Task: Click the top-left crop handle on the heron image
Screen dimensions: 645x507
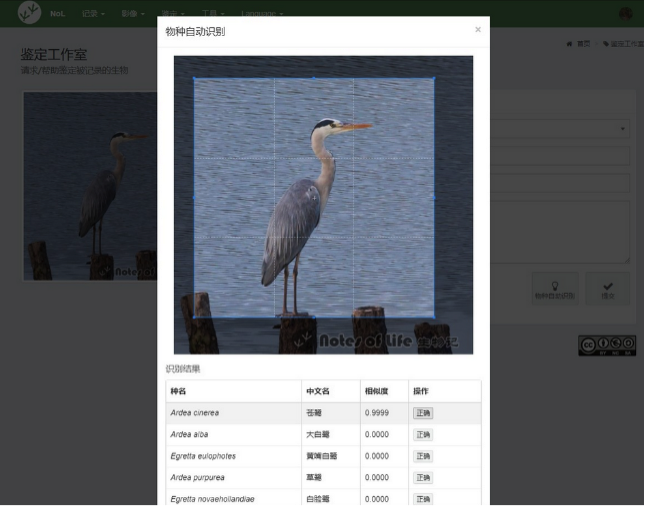Action: pyautogui.click(x=194, y=78)
